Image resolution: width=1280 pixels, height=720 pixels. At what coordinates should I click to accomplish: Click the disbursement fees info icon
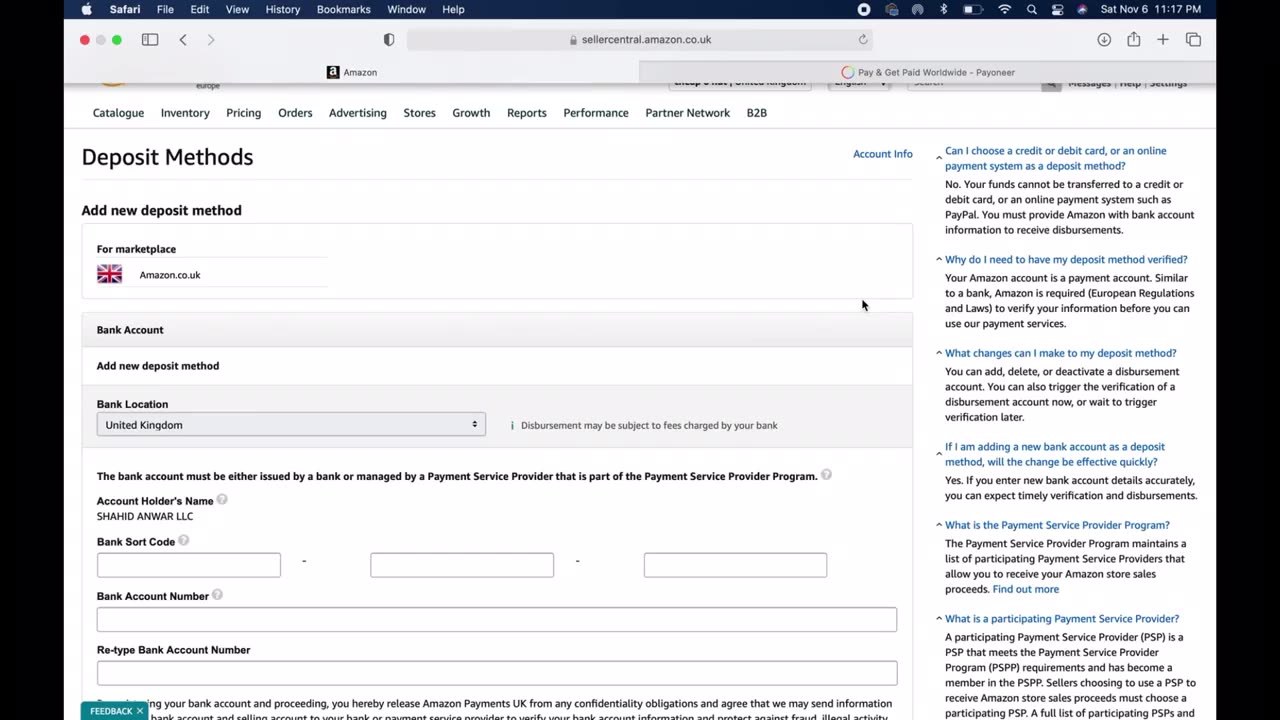click(x=512, y=425)
